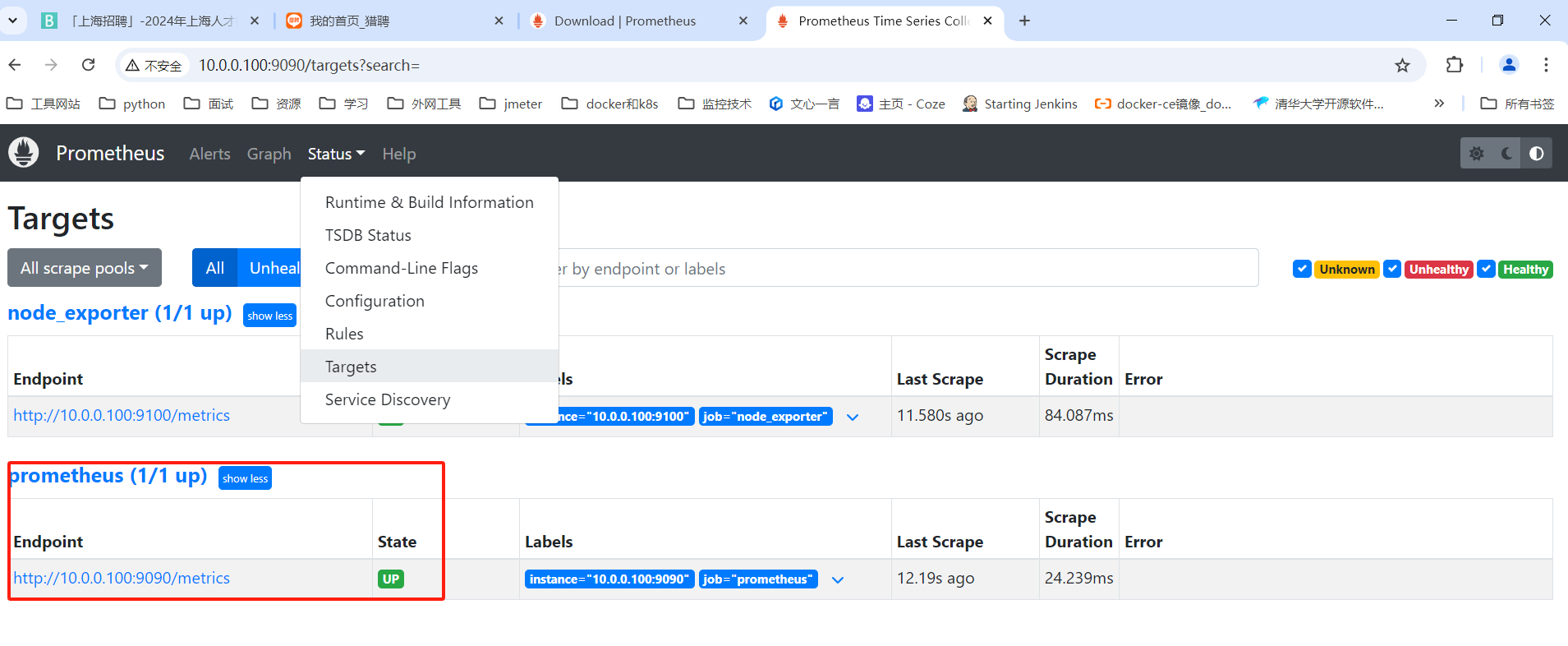
Task: Open the docker和k8s bookmark folder
Action: click(609, 104)
